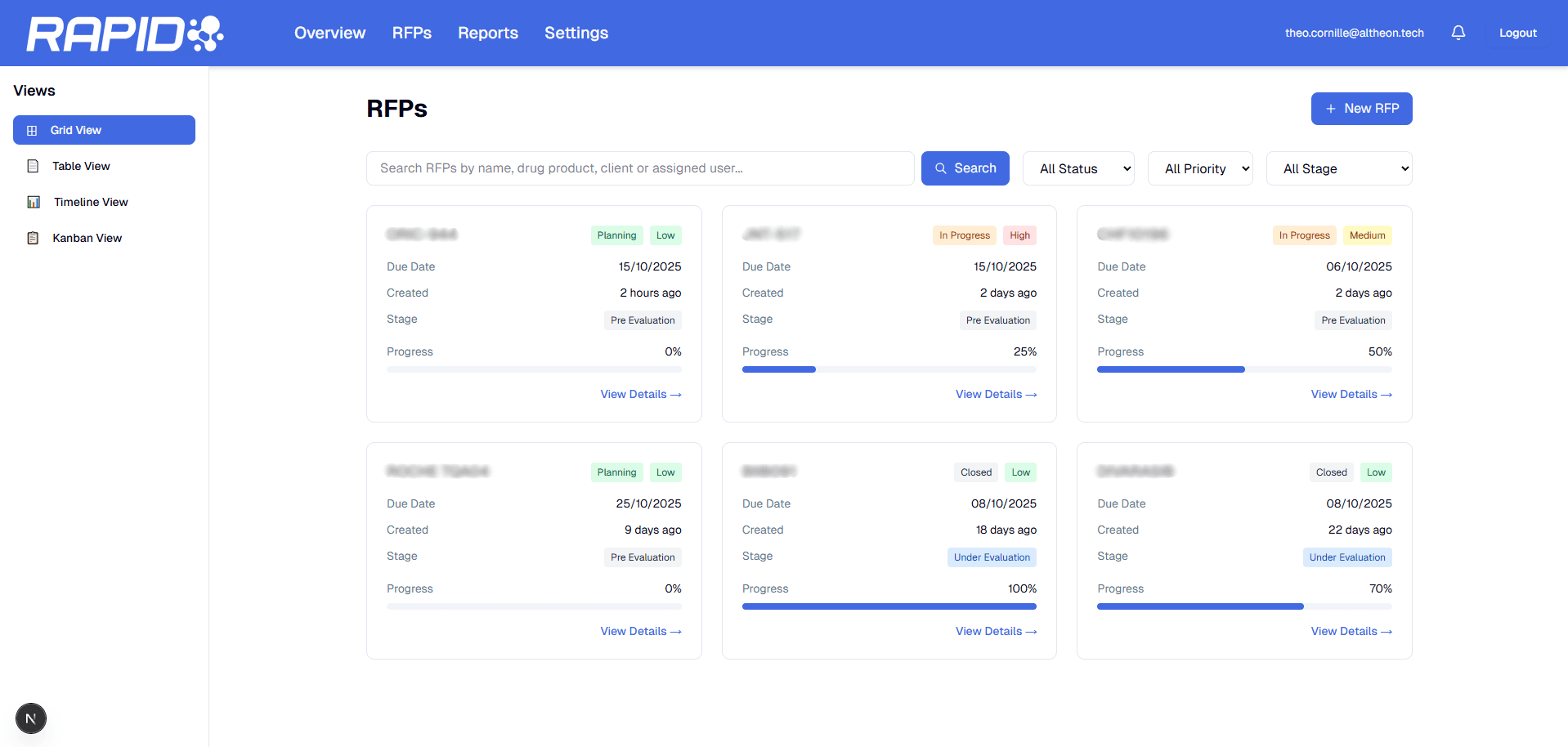Image resolution: width=1568 pixels, height=747 pixels.
Task: Click the RAPID molecule logo
Action: (205, 33)
